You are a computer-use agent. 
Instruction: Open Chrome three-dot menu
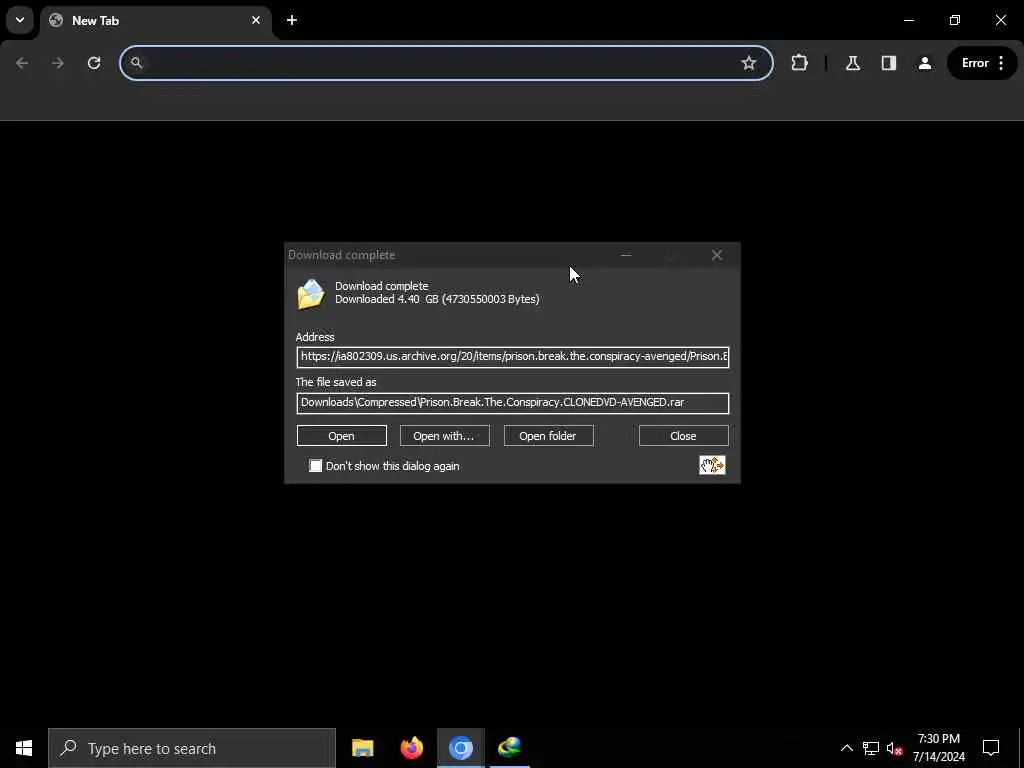[1001, 63]
